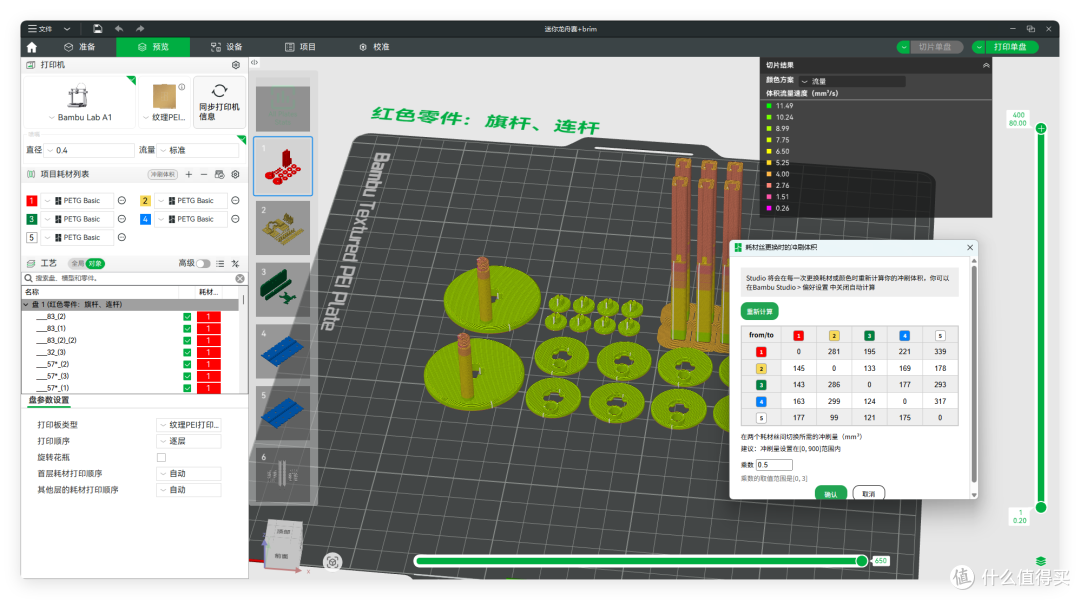
Task: Uncheck the checkbox for object 32_(3)
Action: tap(187, 352)
